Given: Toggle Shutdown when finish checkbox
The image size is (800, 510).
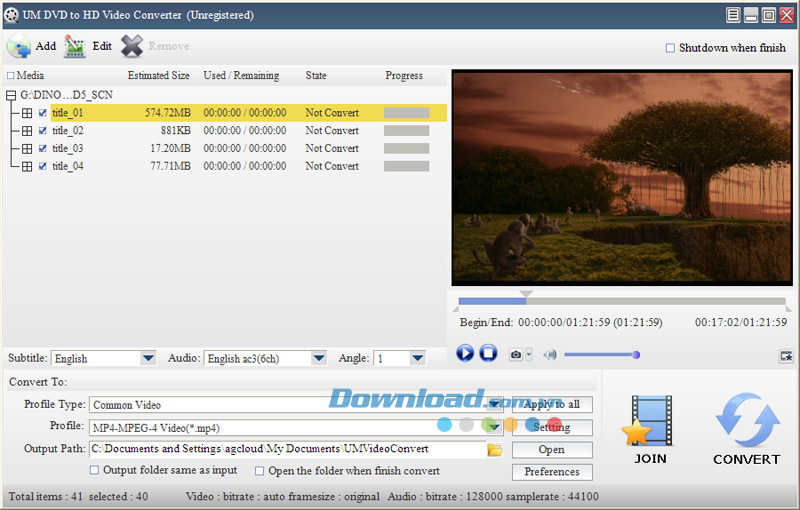Looking at the screenshot, I should (670, 48).
